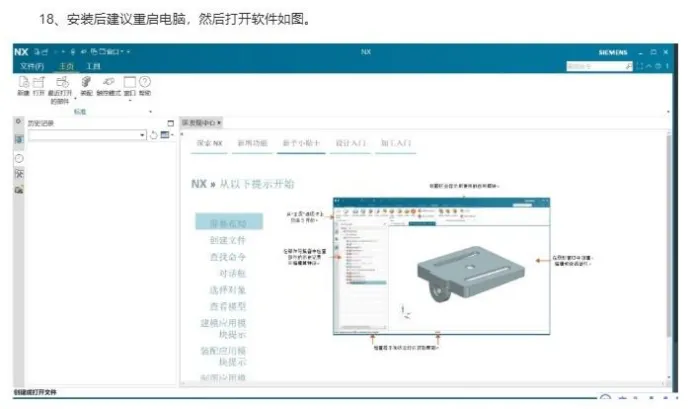
Task: Open the Design basics (设计入门) tab
Action: pos(351,143)
